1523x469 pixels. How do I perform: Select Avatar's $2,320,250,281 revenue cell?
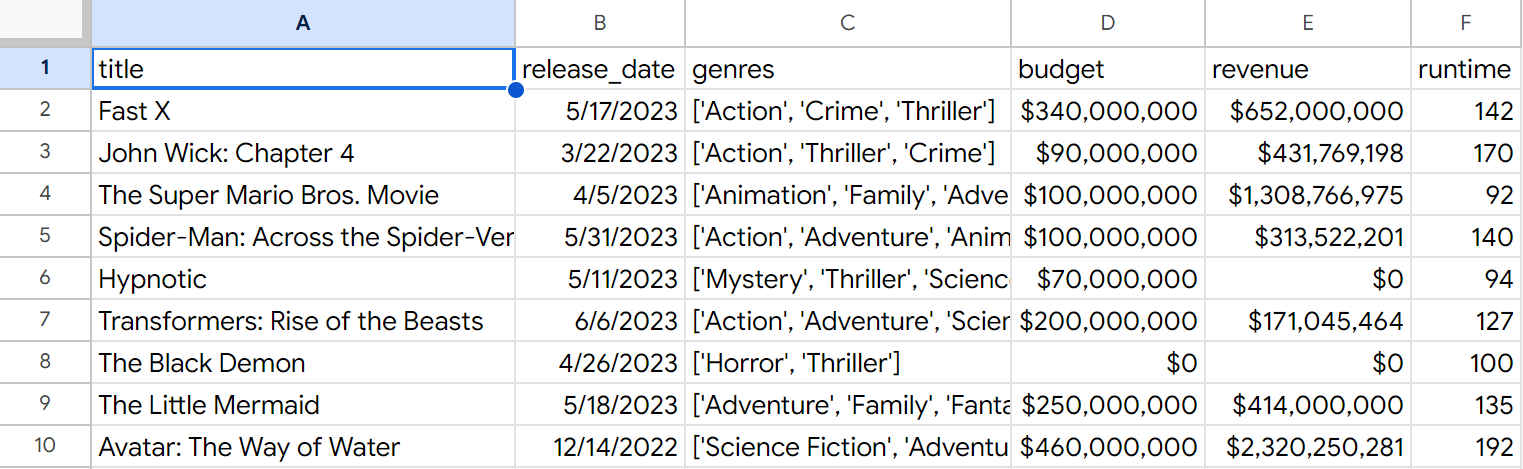(1307, 447)
